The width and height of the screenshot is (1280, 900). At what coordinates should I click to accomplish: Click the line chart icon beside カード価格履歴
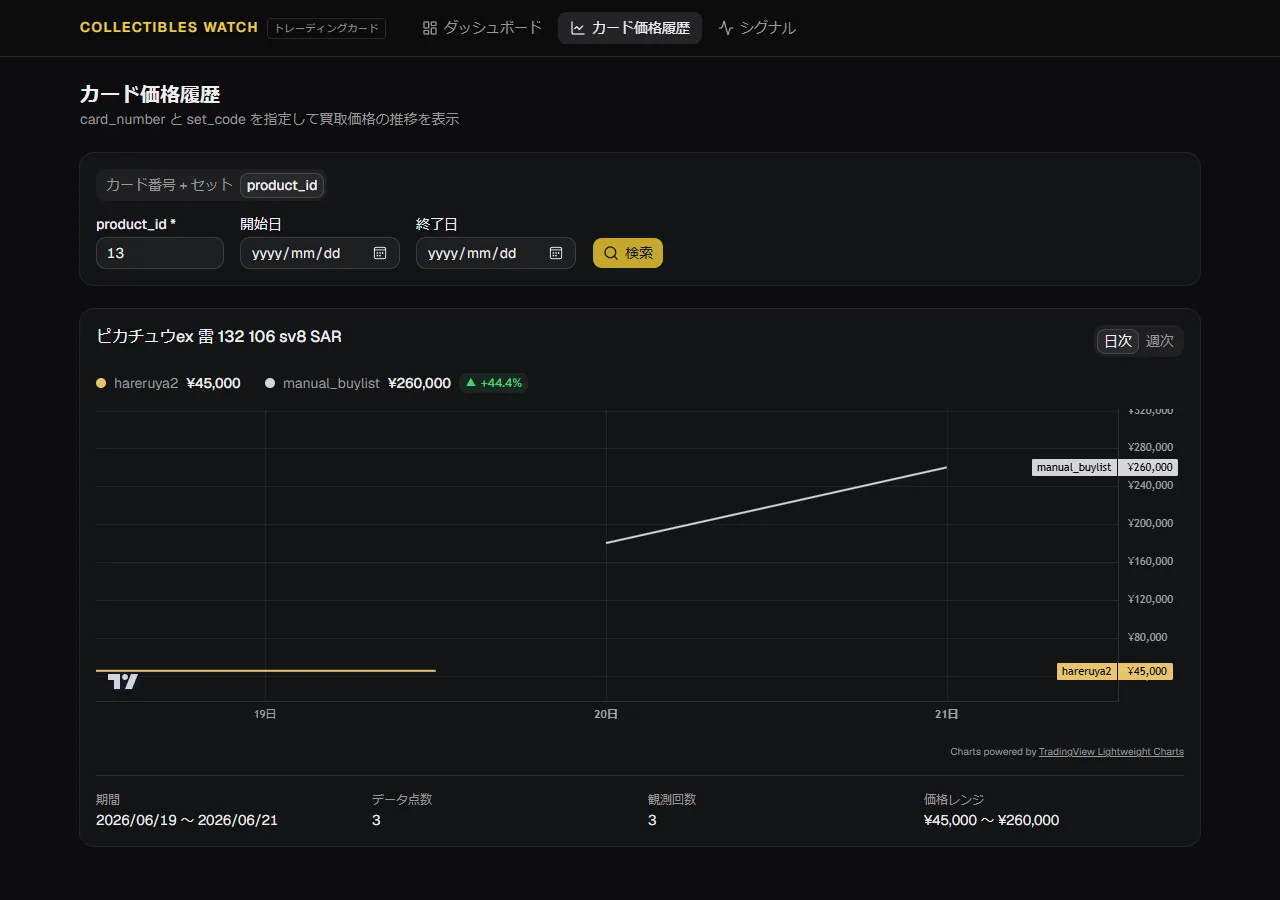578,28
